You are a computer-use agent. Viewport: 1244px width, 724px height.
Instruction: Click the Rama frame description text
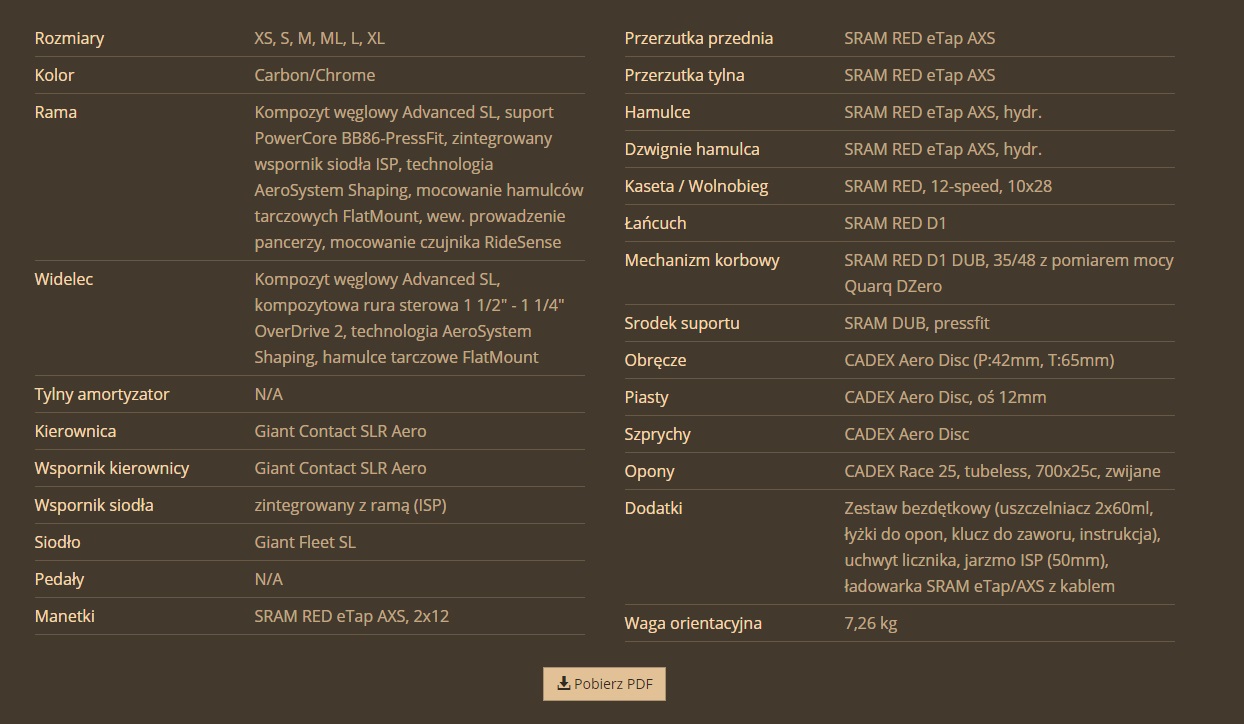419,177
